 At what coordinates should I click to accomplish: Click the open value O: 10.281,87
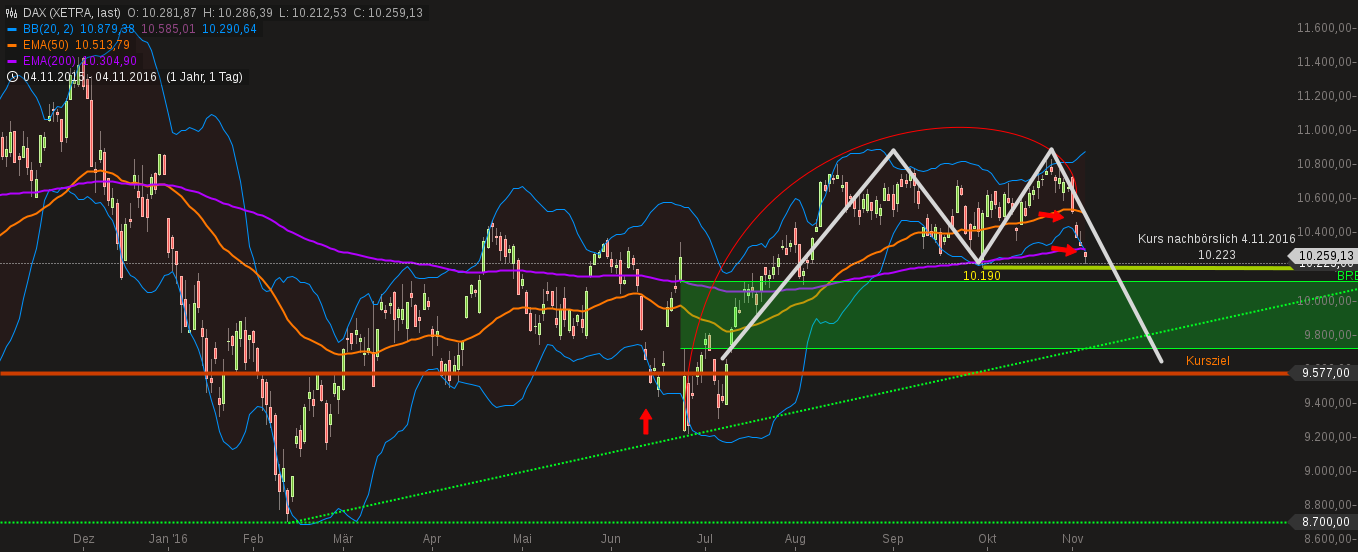pos(163,13)
